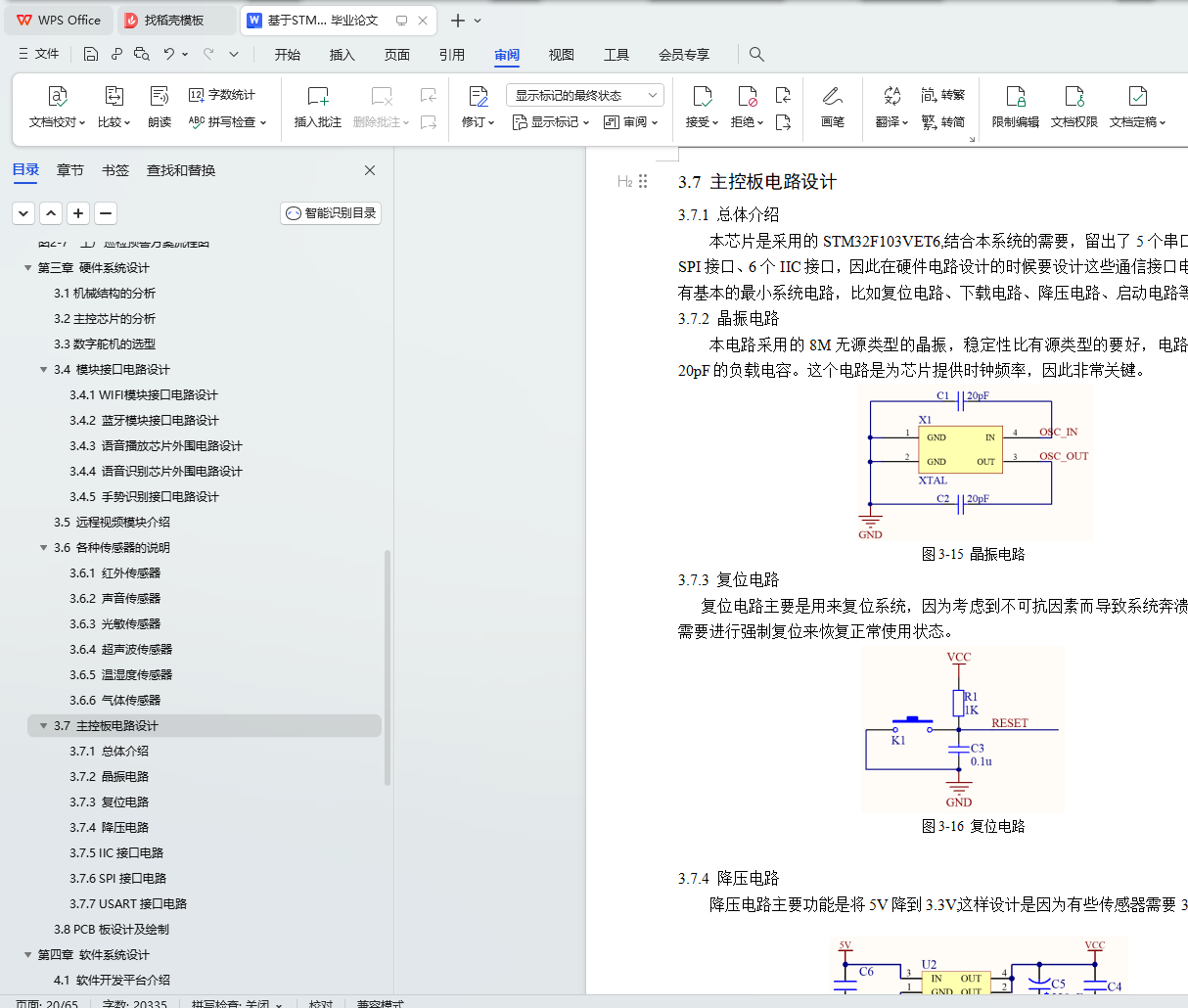
Task: Jump to 3.6.4 超声波传感器 in outline
Action: coord(120,650)
